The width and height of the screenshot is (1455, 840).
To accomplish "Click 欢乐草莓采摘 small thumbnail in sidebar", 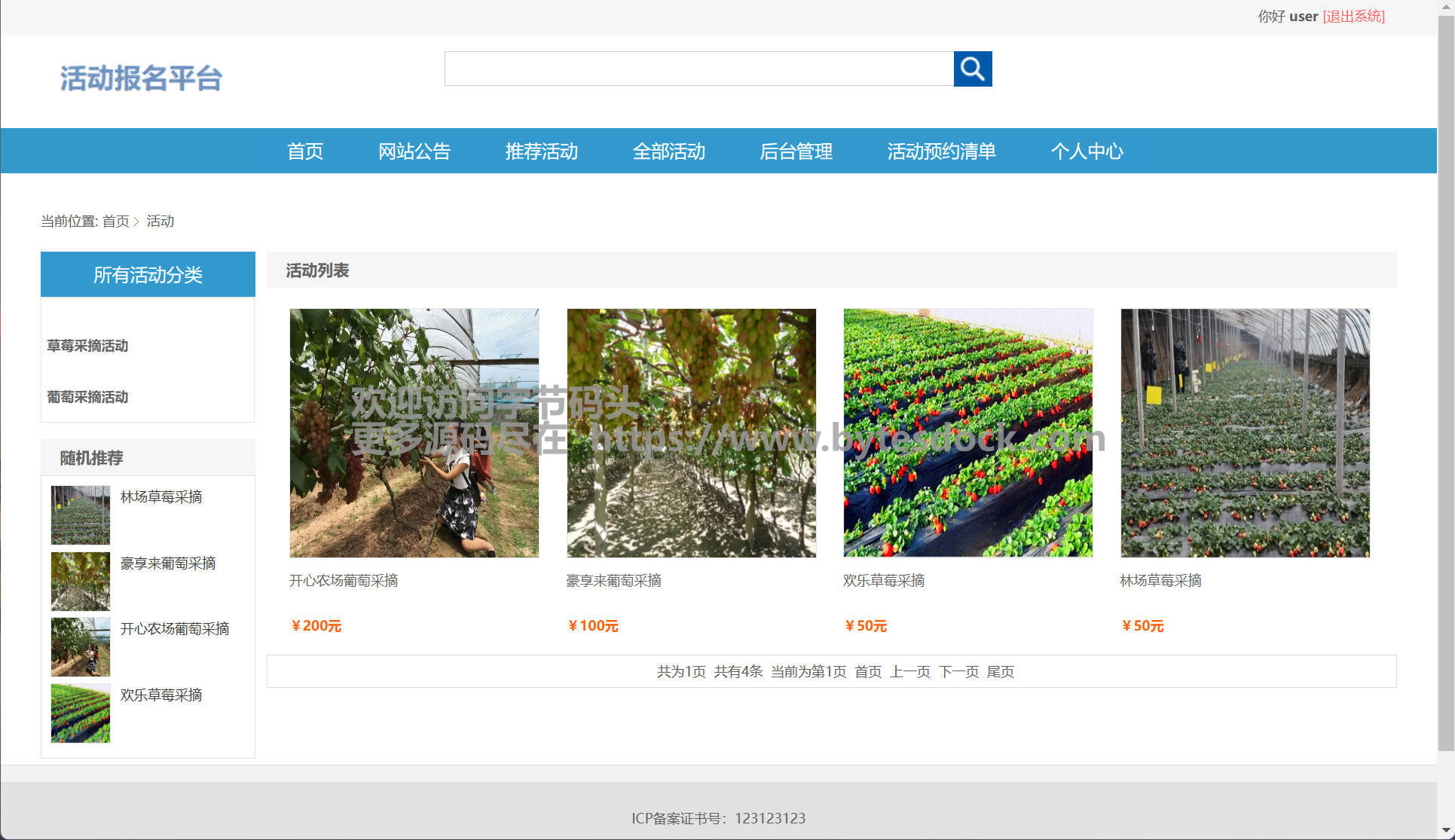I will click(81, 713).
